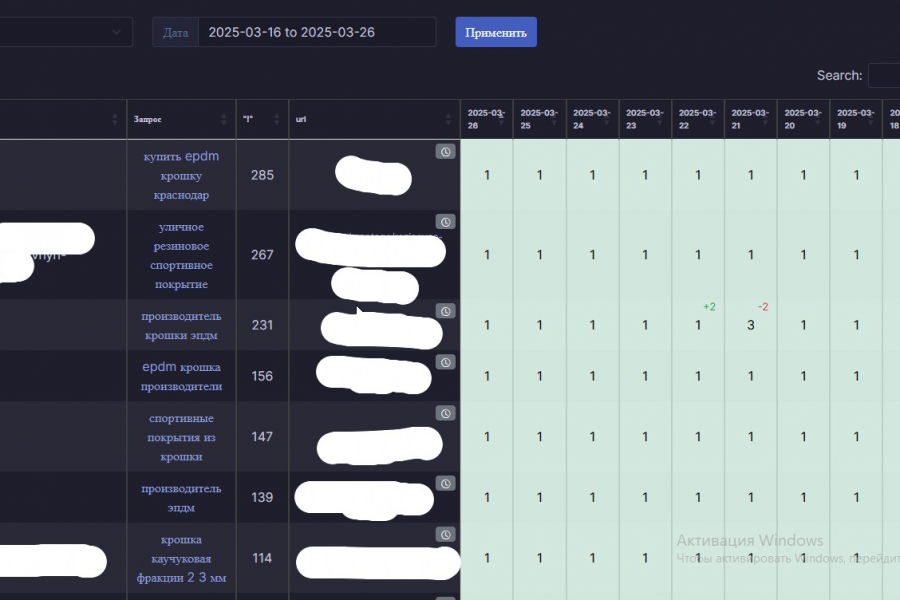Sort by the 2025-03-22 column header
This screenshot has height=600, width=900.
[x=697, y=119]
